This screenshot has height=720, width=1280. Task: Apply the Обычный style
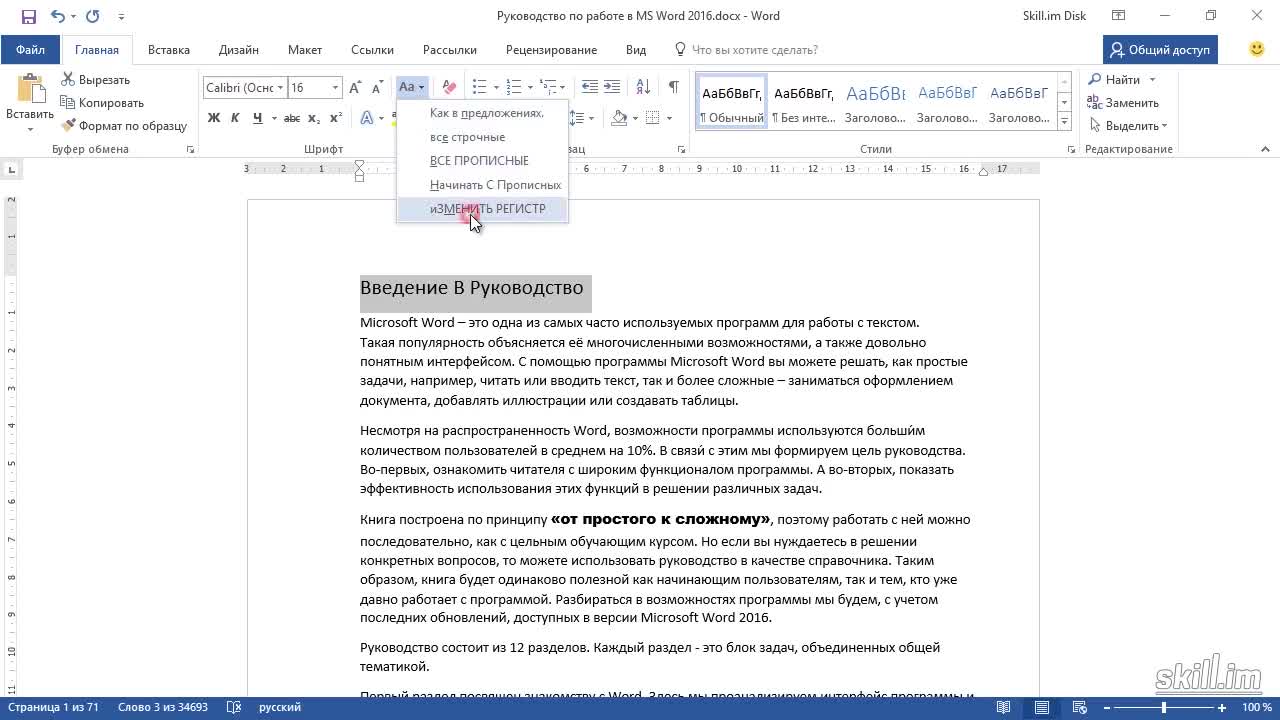(x=731, y=103)
